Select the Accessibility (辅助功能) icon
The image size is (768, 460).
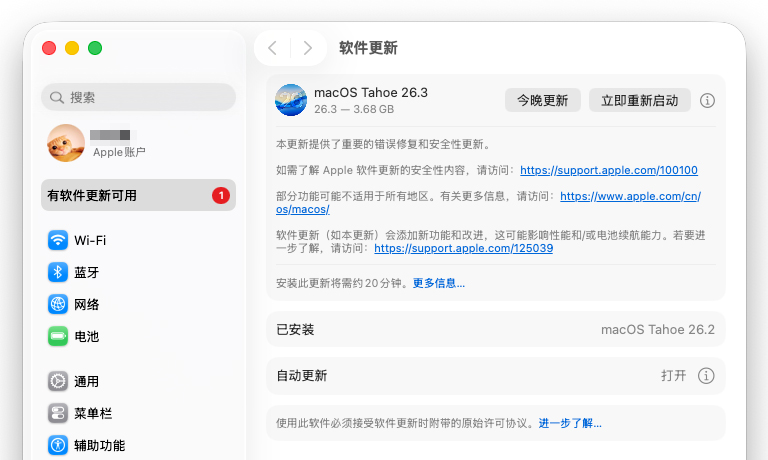pos(58,445)
